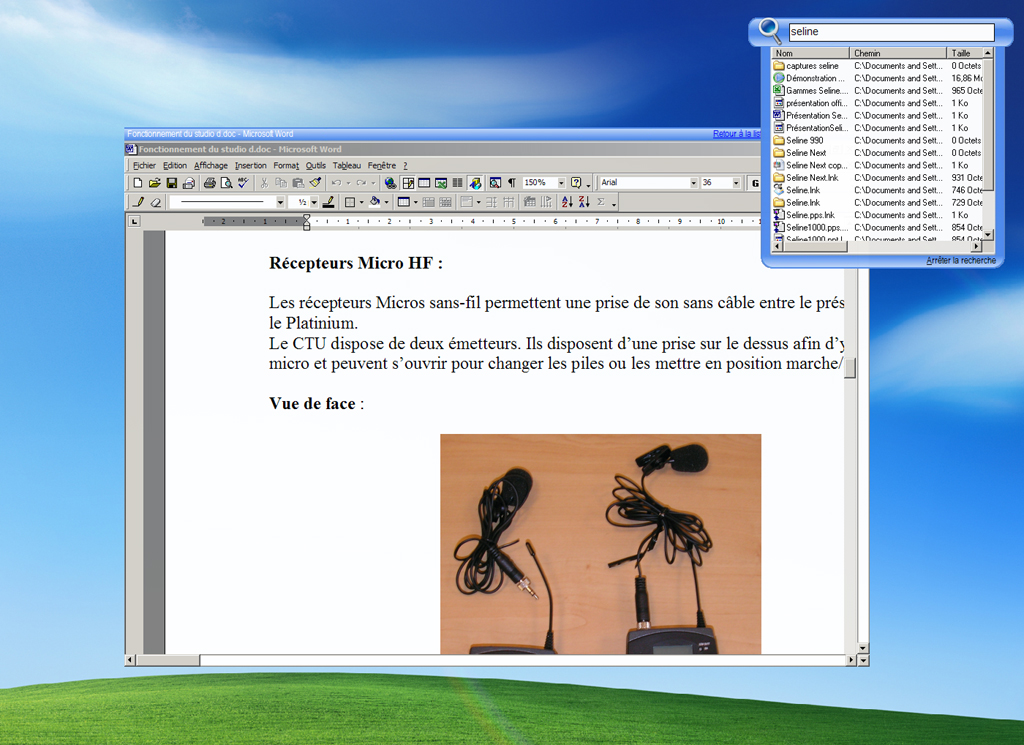Click the Arrêter la recherche link
Image resolution: width=1024 pixels, height=745 pixels.
[x=961, y=261]
